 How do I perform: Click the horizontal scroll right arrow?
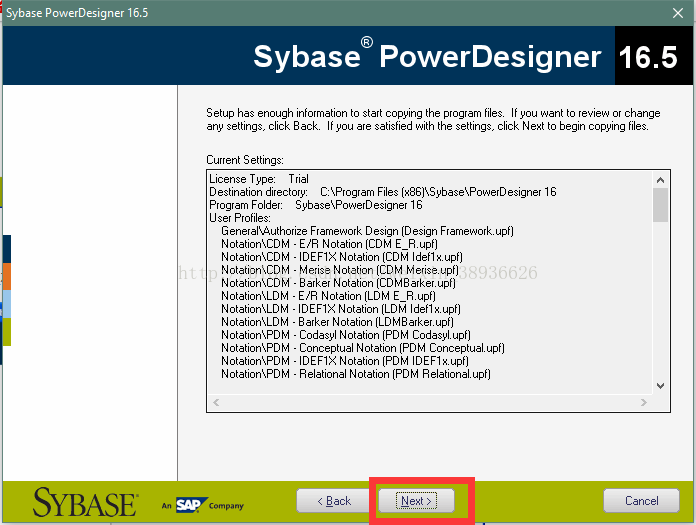coord(644,403)
